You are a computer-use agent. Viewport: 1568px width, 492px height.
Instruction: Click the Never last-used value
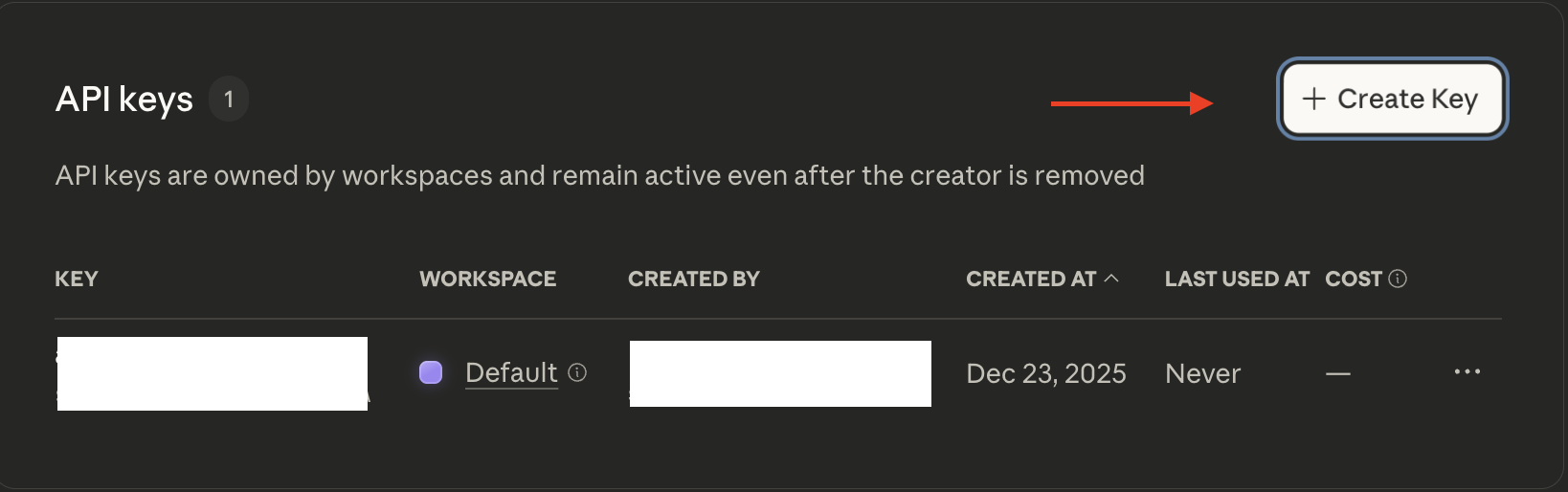click(1202, 373)
